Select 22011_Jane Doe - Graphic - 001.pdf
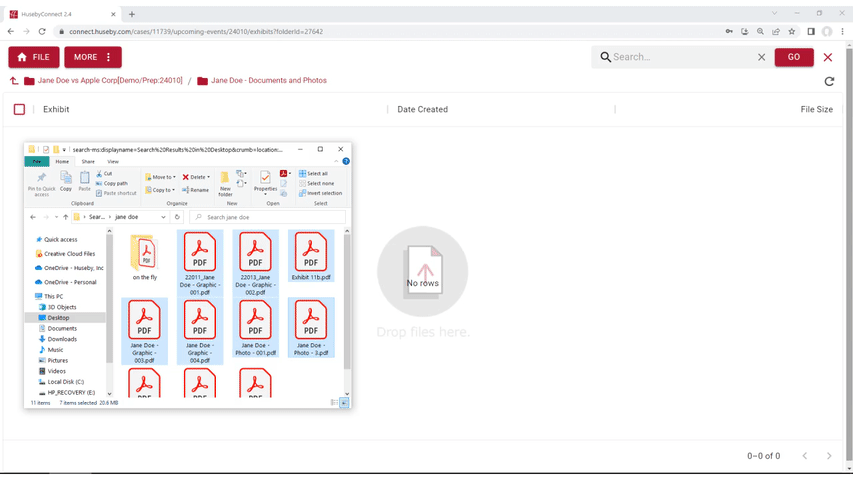 click(200, 263)
